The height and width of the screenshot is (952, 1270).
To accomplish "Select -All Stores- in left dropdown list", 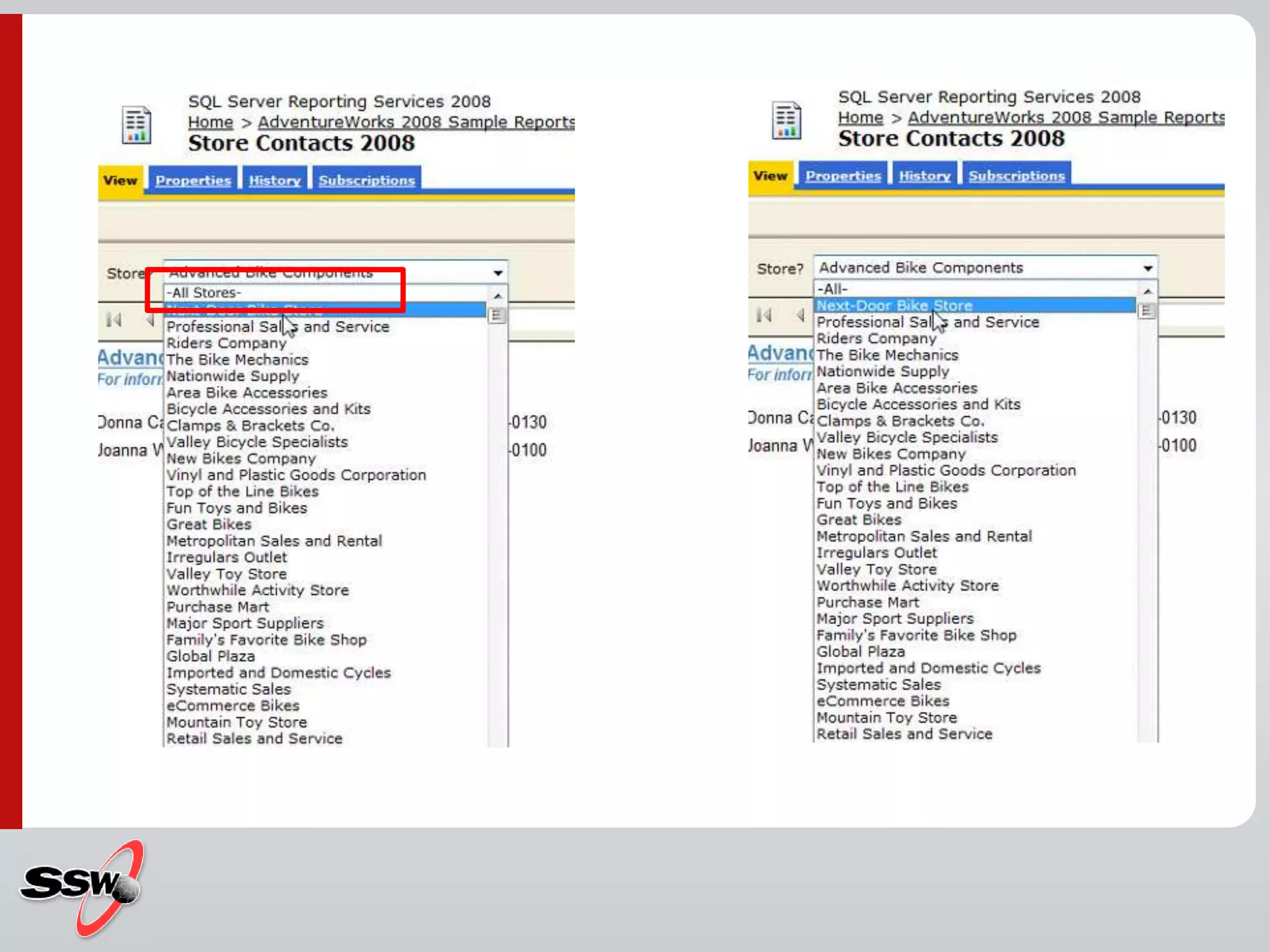I will (204, 293).
